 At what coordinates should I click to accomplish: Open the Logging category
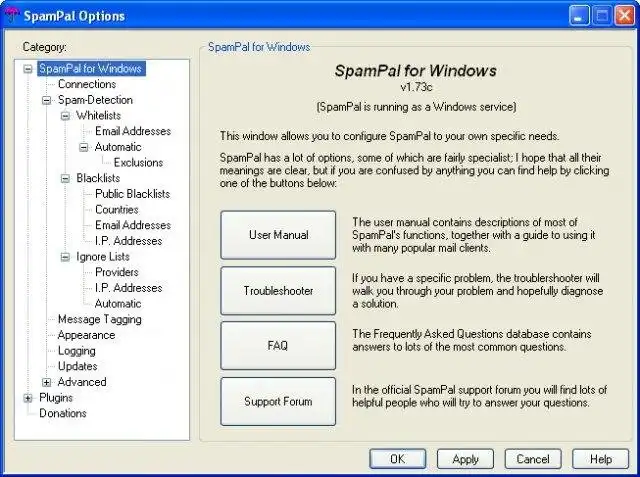tap(77, 351)
